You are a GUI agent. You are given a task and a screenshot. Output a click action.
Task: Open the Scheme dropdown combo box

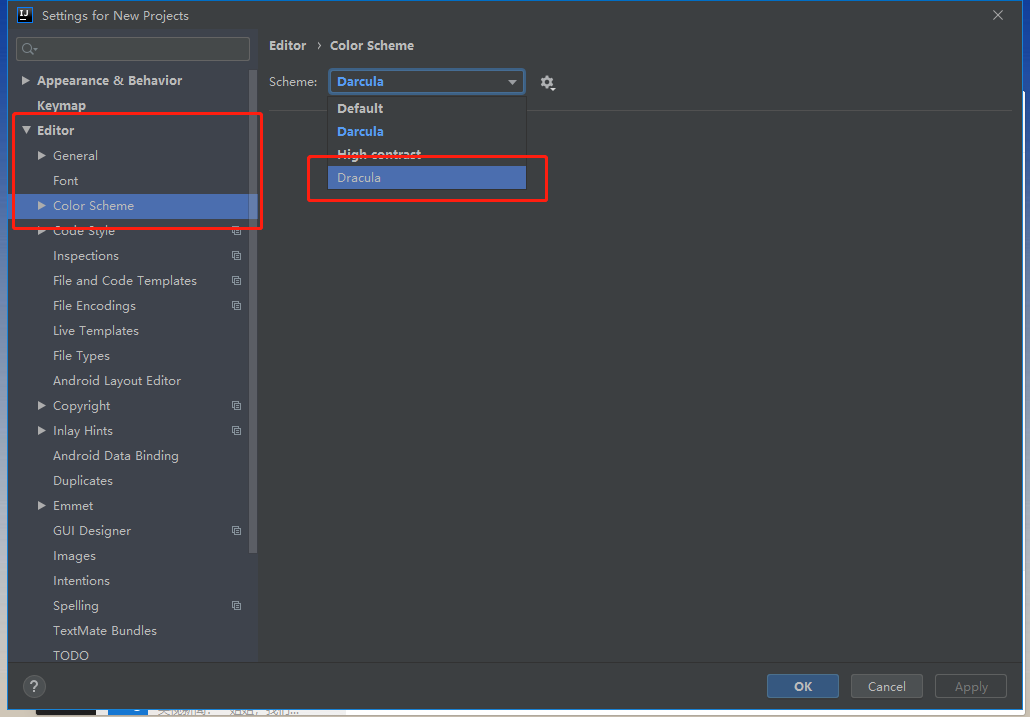[x=427, y=82]
